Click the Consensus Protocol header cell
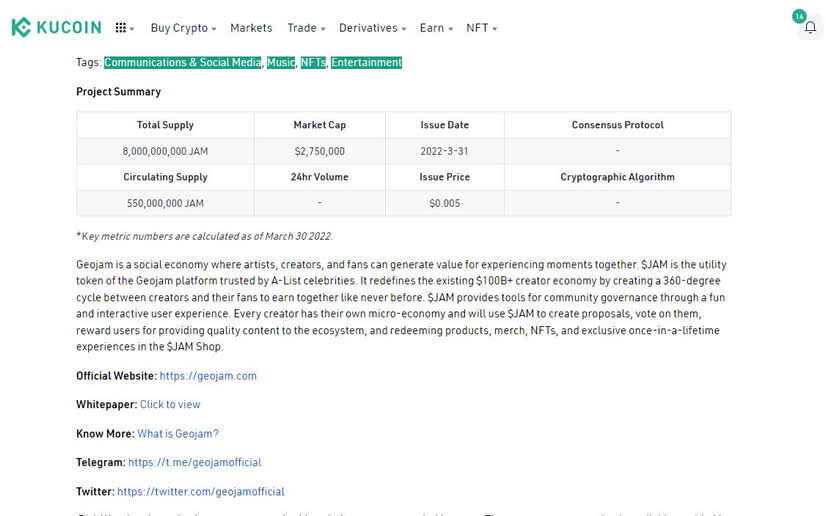 click(x=617, y=125)
